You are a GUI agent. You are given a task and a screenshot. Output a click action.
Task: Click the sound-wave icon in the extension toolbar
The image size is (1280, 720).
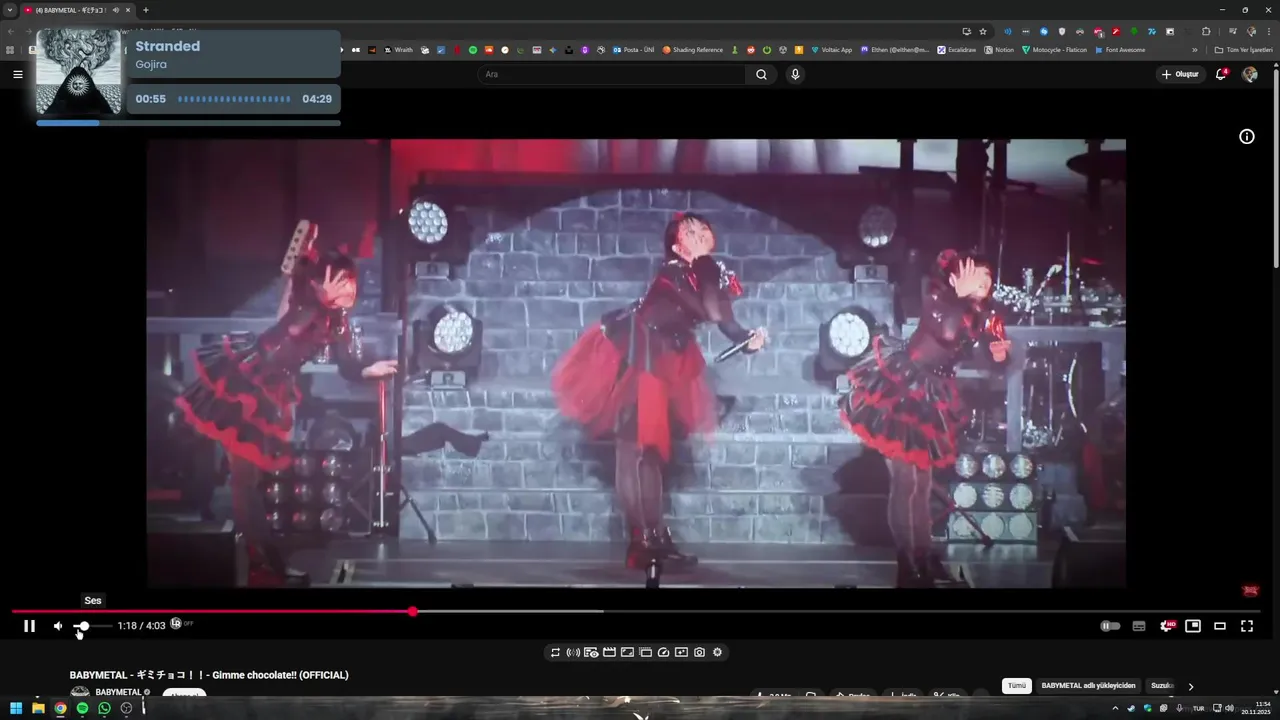(x=573, y=652)
